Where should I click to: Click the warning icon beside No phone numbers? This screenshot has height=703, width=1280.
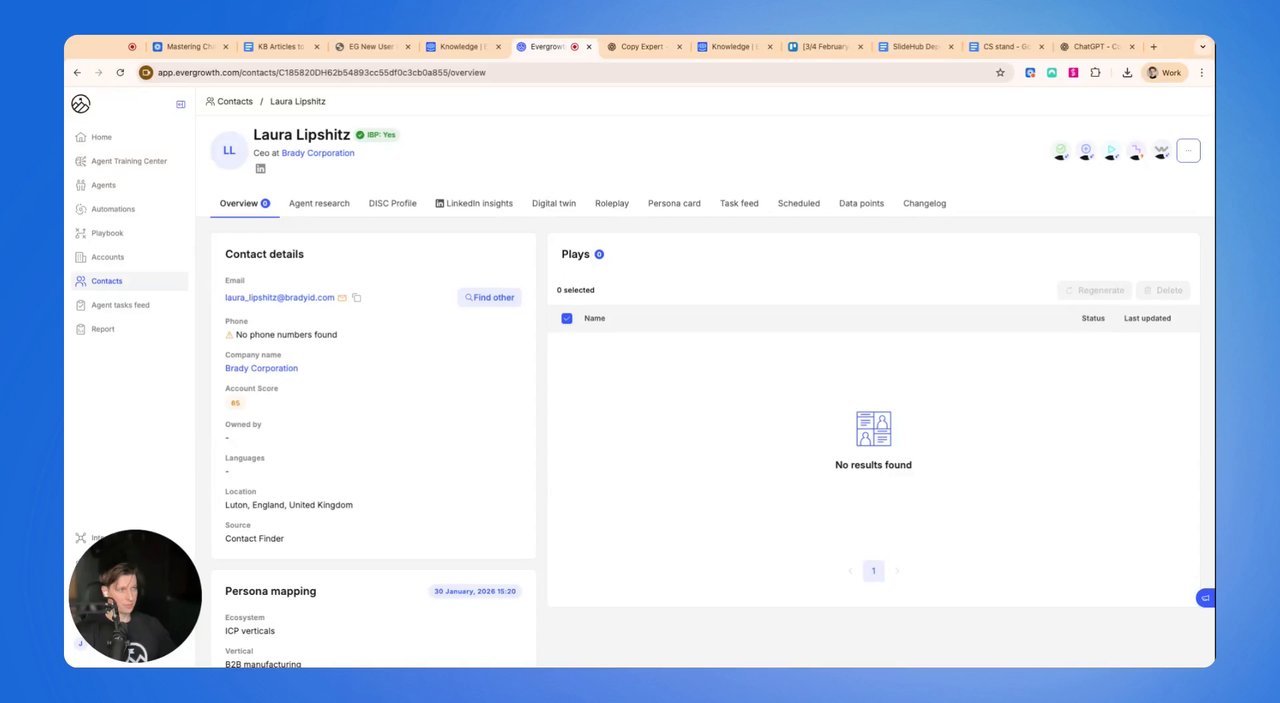(x=229, y=335)
